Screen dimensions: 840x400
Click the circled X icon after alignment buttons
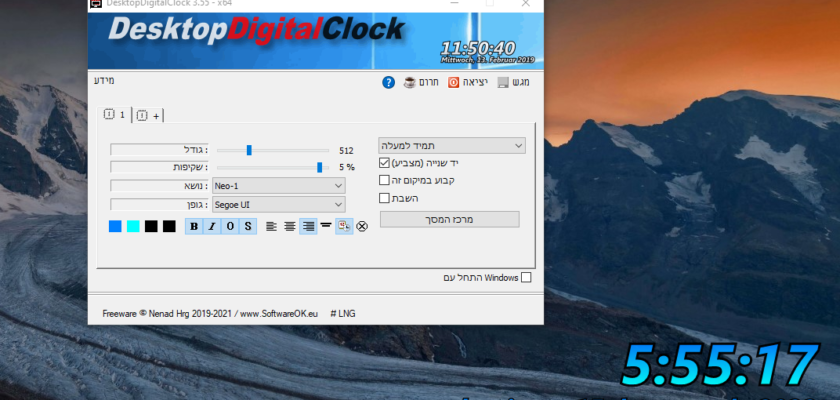pyautogui.click(x=362, y=226)
